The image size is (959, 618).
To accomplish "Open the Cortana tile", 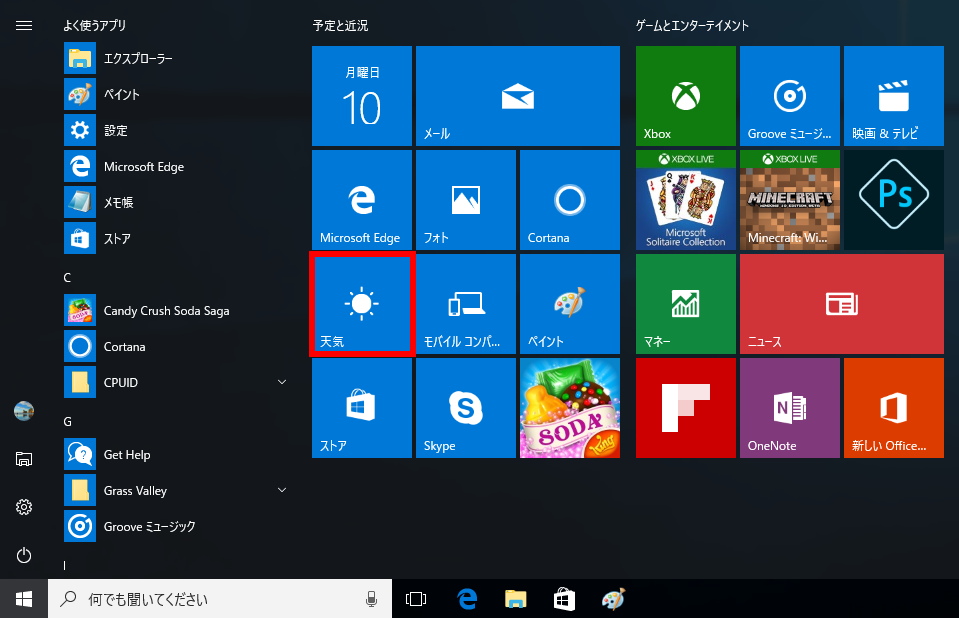I will tap(569, 200).
